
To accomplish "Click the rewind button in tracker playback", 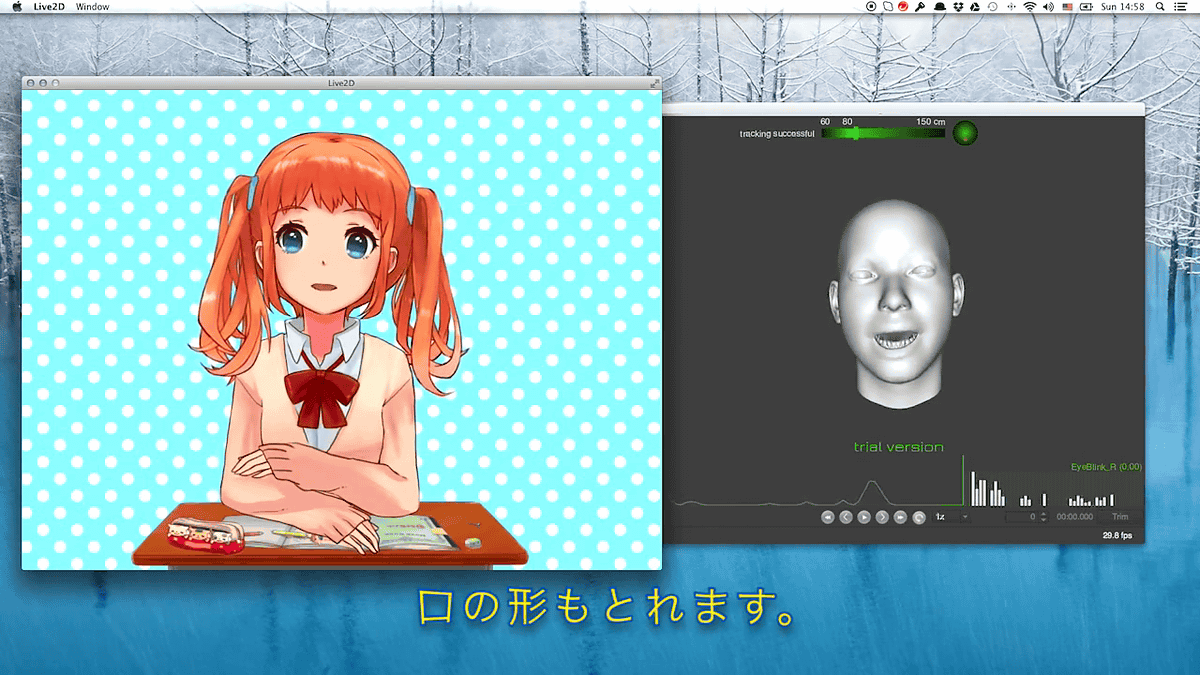I will coord(827,517).
